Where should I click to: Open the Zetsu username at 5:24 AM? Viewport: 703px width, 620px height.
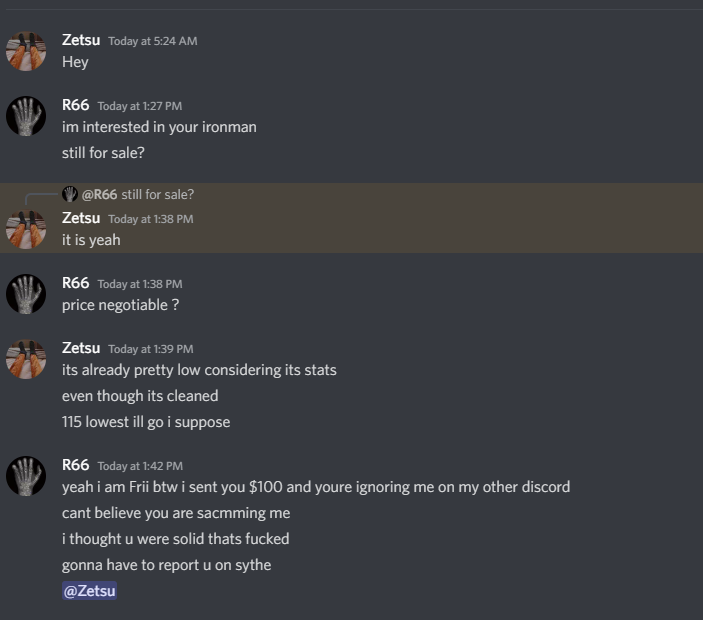click(x=81, y=40)
